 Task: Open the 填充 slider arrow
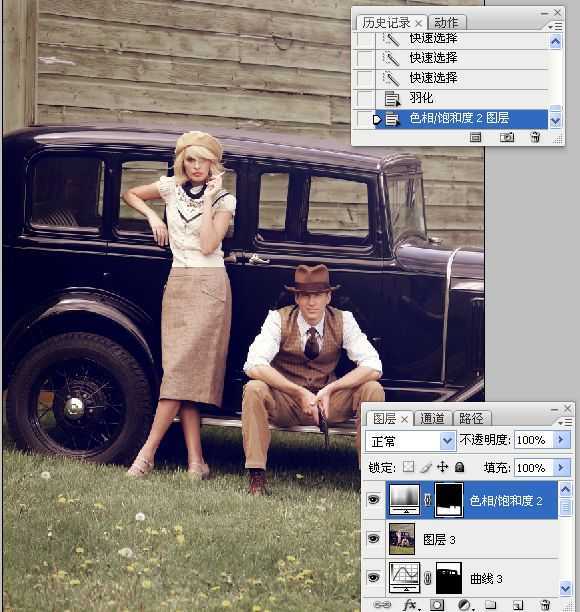tap(561, 467)
